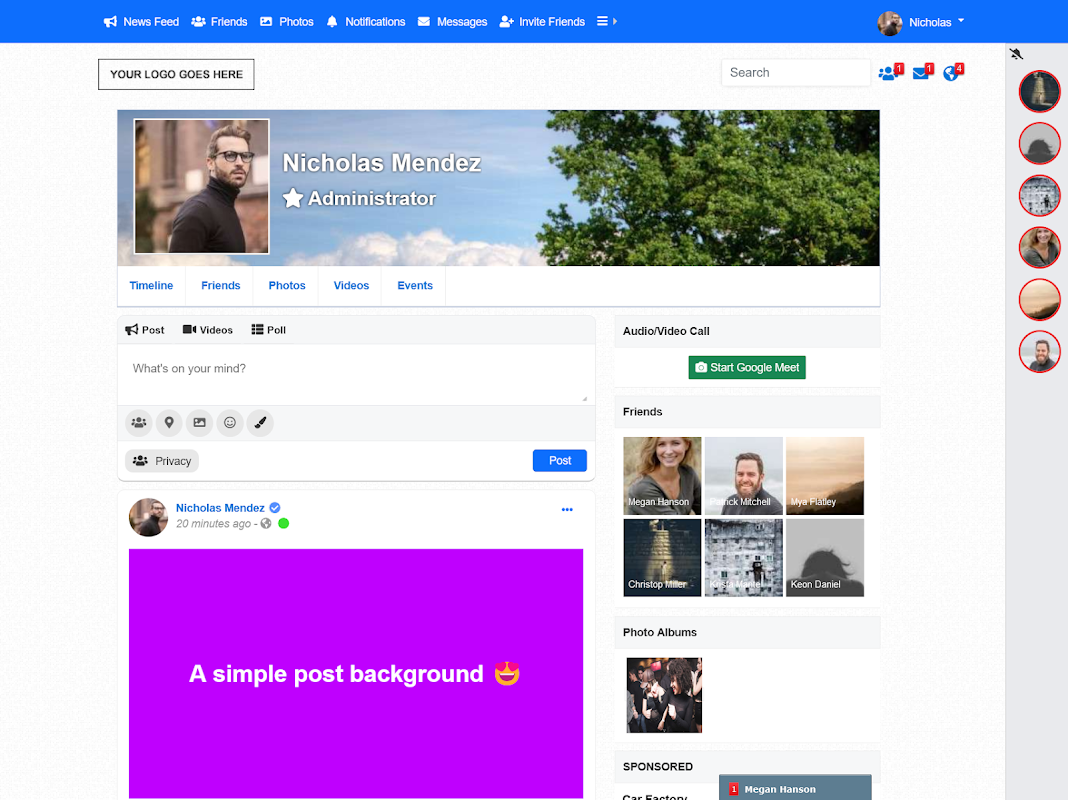Viewport: 1068px width, 800px height.
Task: Open the three-dot post options menu
Action: pos(567,510)
